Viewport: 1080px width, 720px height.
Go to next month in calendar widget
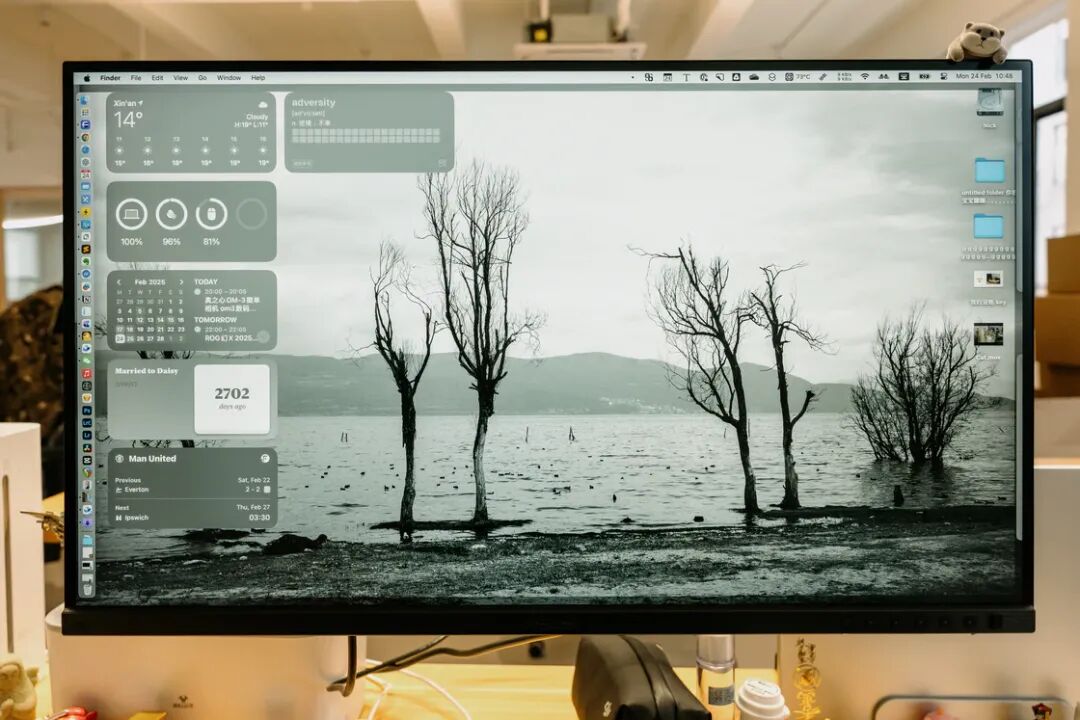point(181,282)
